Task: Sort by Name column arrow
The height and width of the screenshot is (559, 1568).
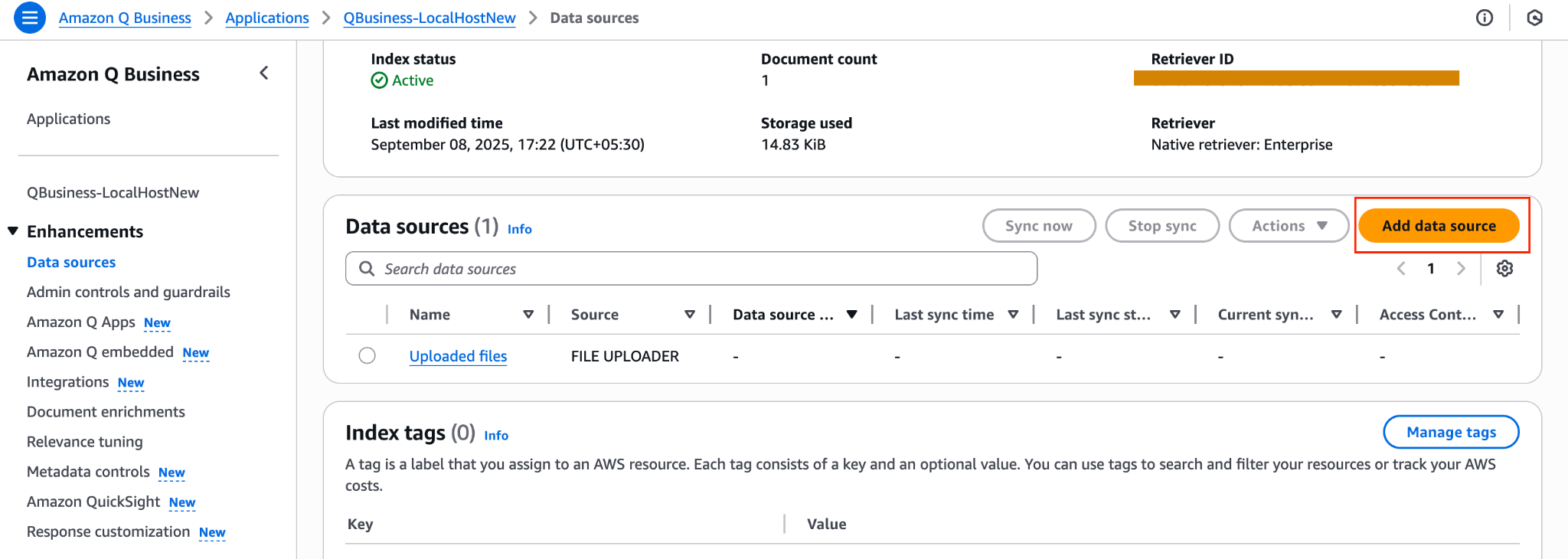Action: click(x=528, y=315)
